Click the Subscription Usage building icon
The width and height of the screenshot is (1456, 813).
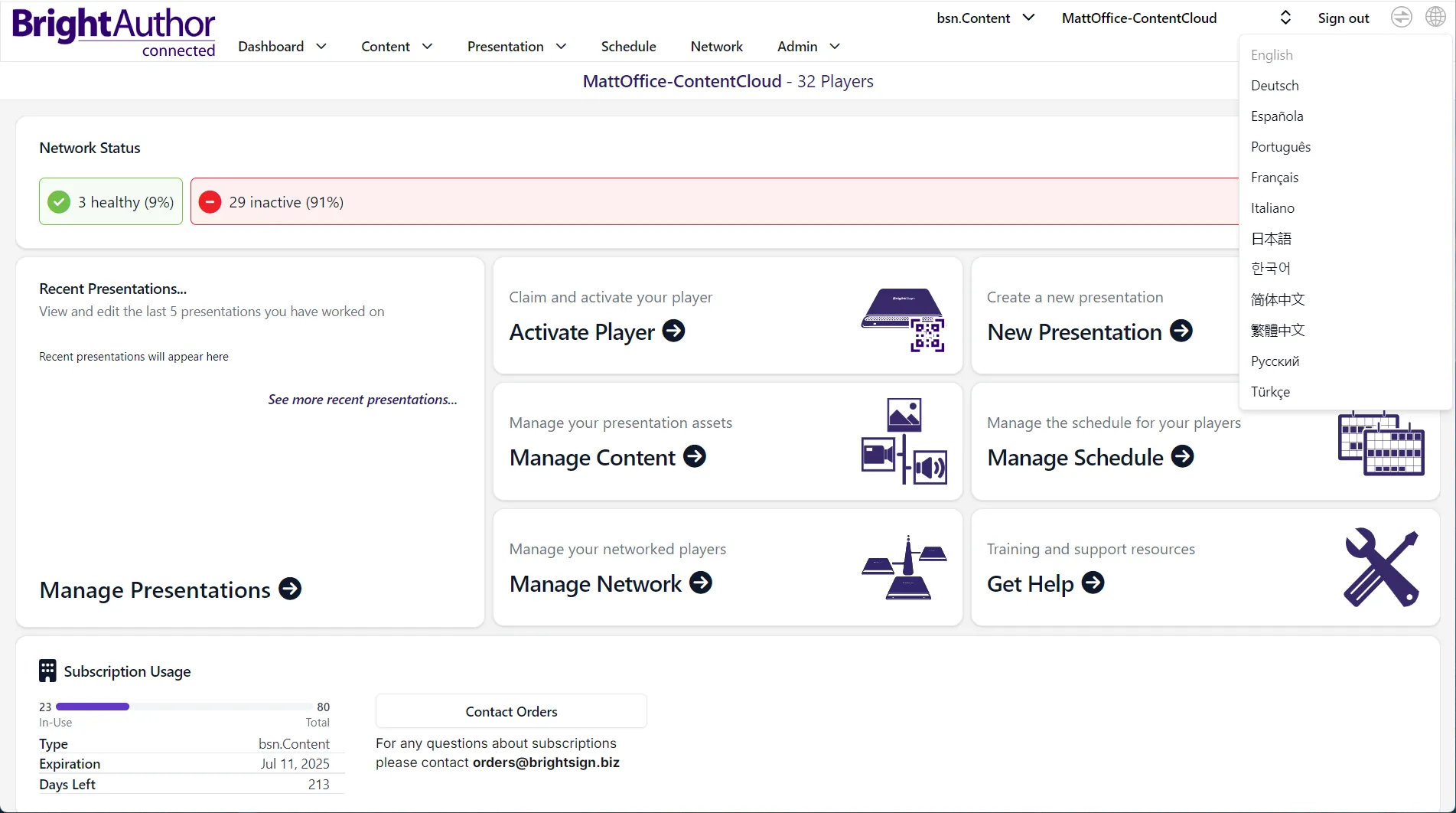tap(47, 671)
